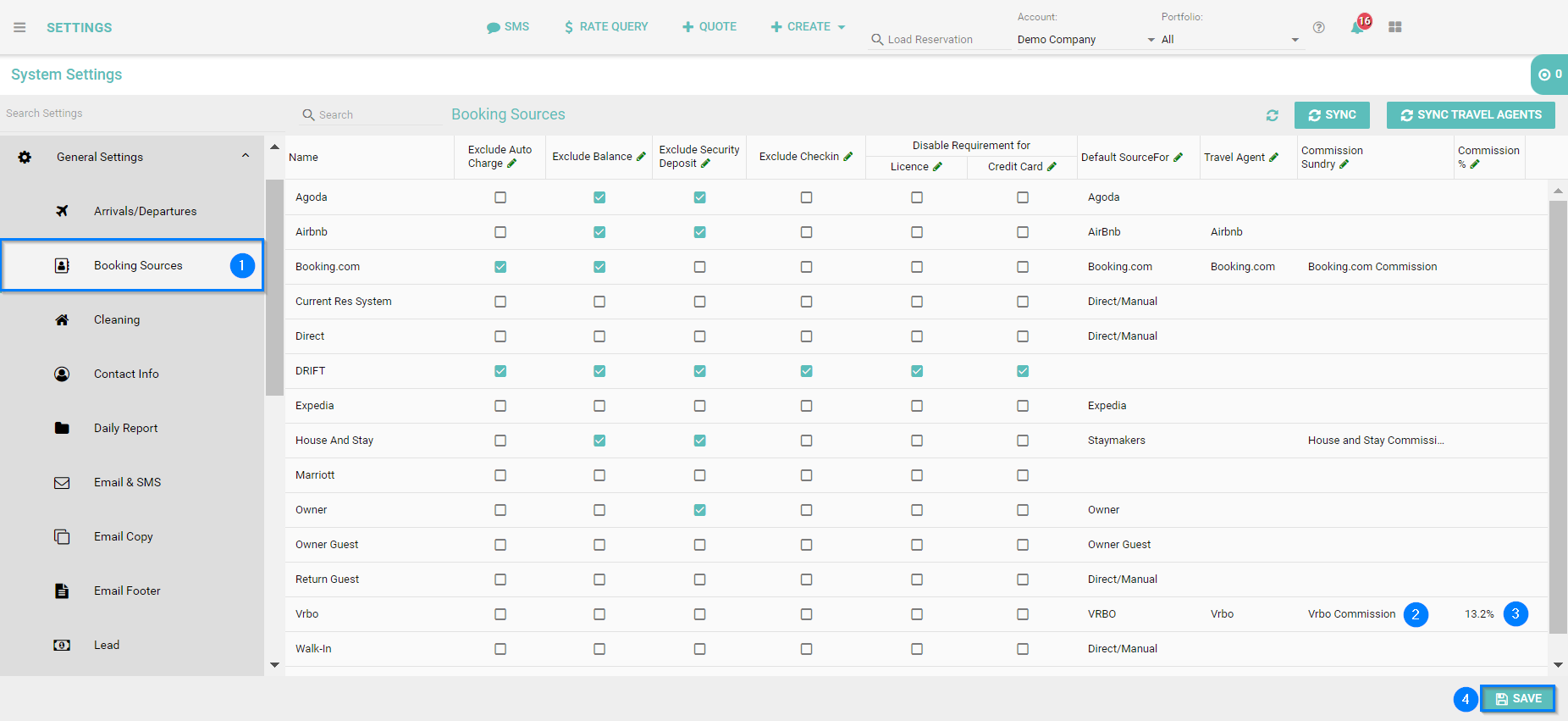The height and width of the screenshot is (721, 1568).
Task: Click the Sync Travel Agents button
Action: click(x=1470, y=115)
